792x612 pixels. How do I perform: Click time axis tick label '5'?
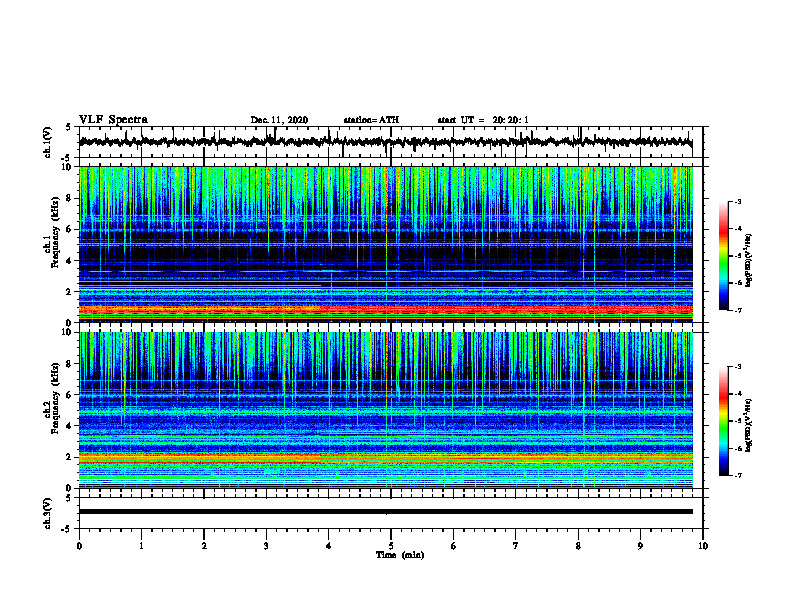391,546
